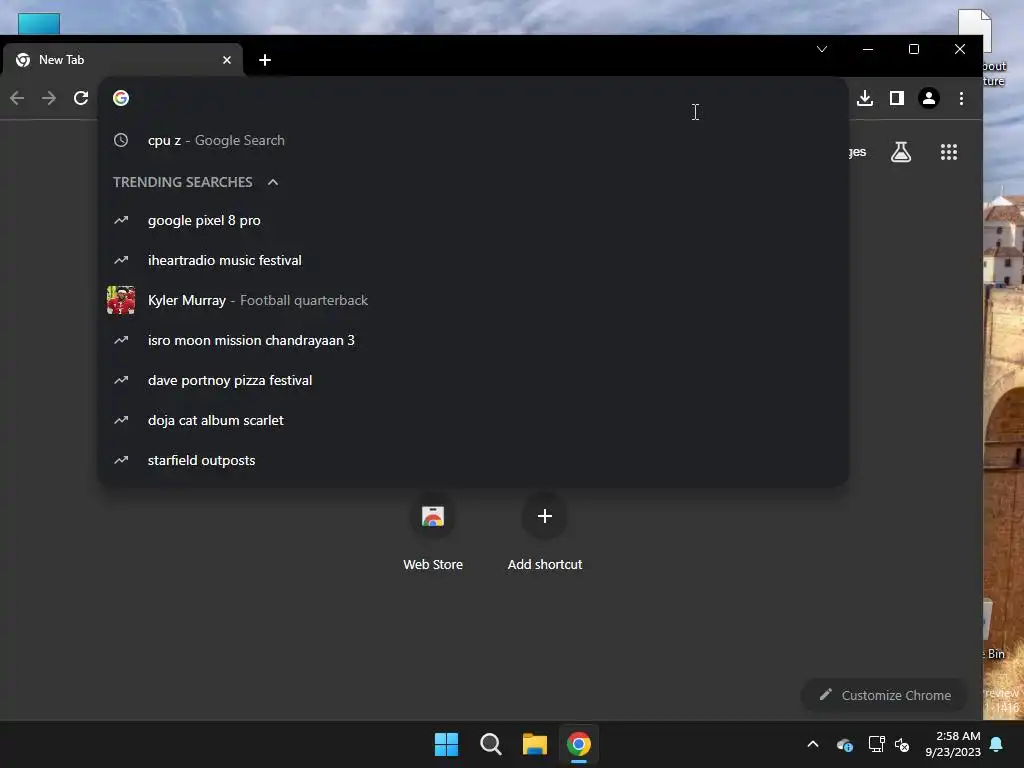Pick the Kyler Murray suggestion
This screenshot has height=768, width=1024.
[x=473, y=300]
